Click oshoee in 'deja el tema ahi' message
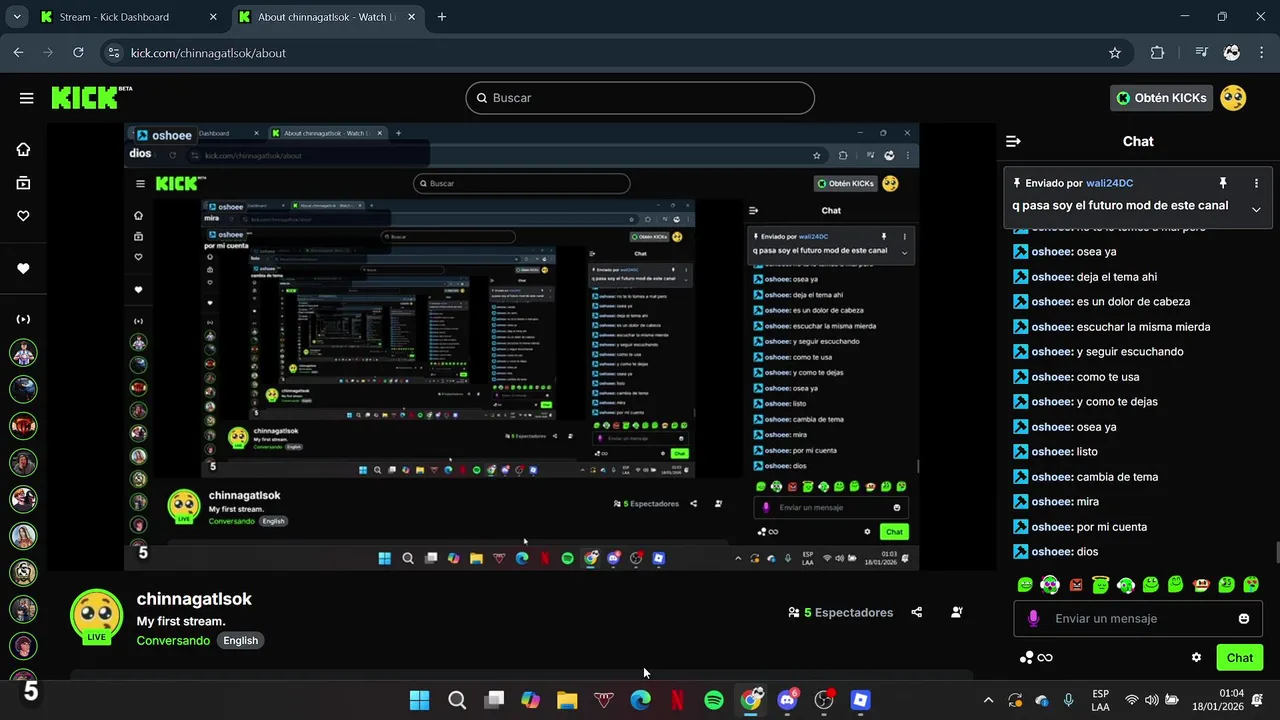 coord(1052,277)
